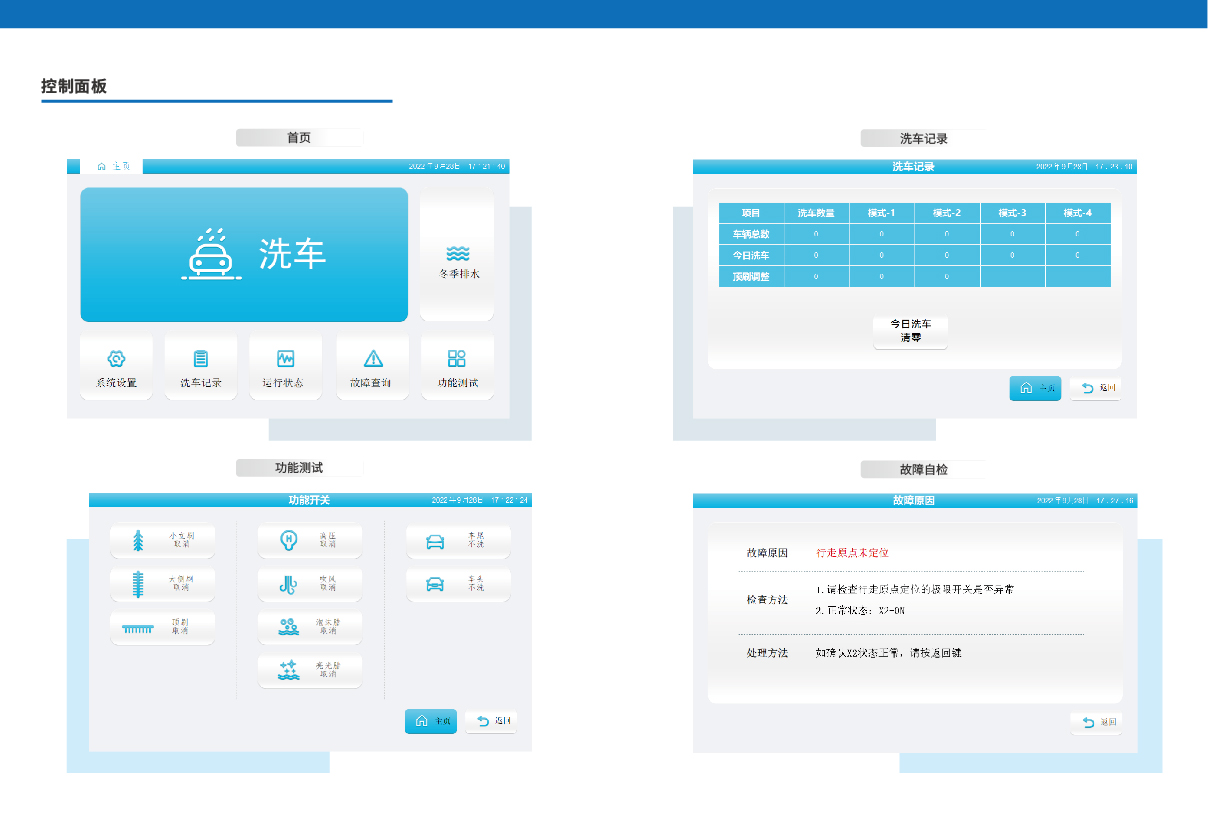Toggle 车尾不洗 skip rear wash switch

click(458, 541)
